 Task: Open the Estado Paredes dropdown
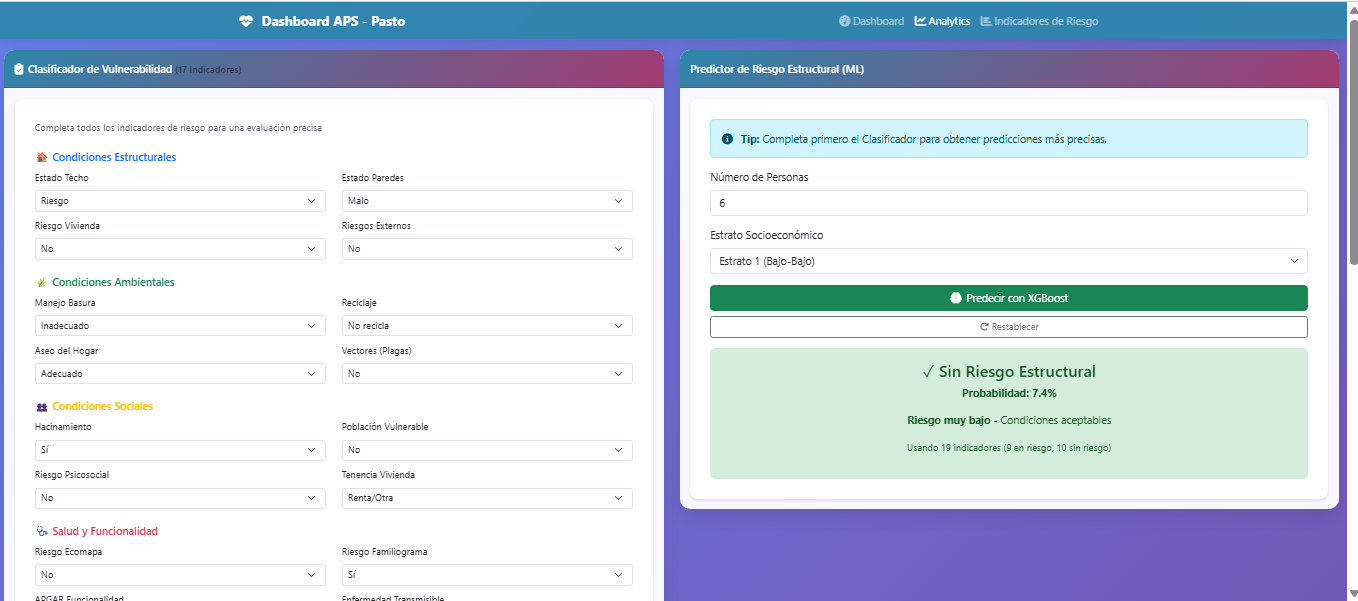[487, 201]
